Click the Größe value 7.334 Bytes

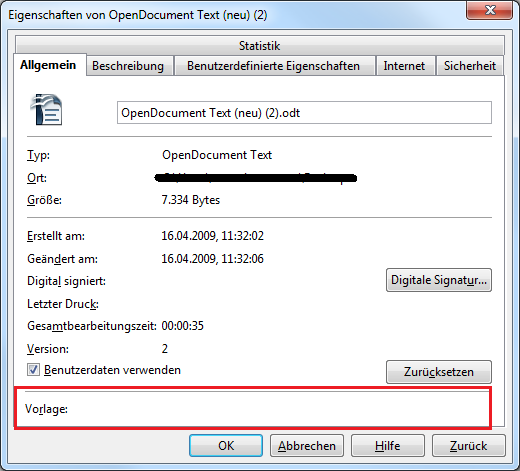(191, 200)
